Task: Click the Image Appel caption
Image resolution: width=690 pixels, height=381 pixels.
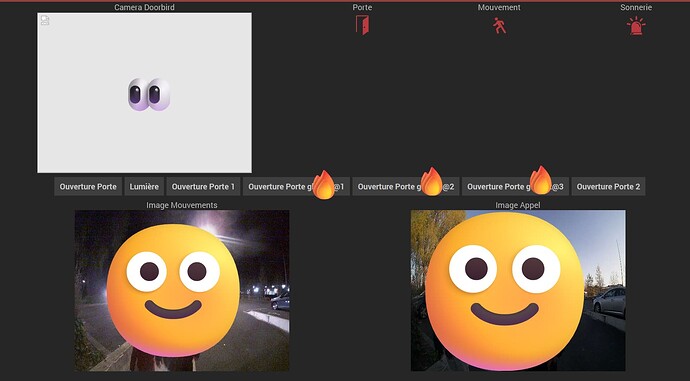Action: point(518,205)
